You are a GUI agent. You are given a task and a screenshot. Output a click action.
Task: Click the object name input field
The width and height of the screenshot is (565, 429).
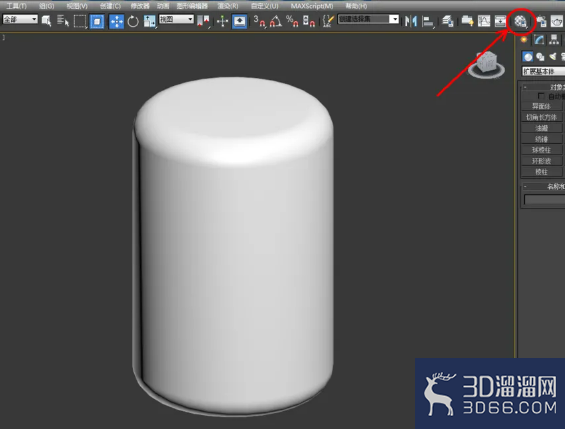pyautogui.click(x=544, y=200)
